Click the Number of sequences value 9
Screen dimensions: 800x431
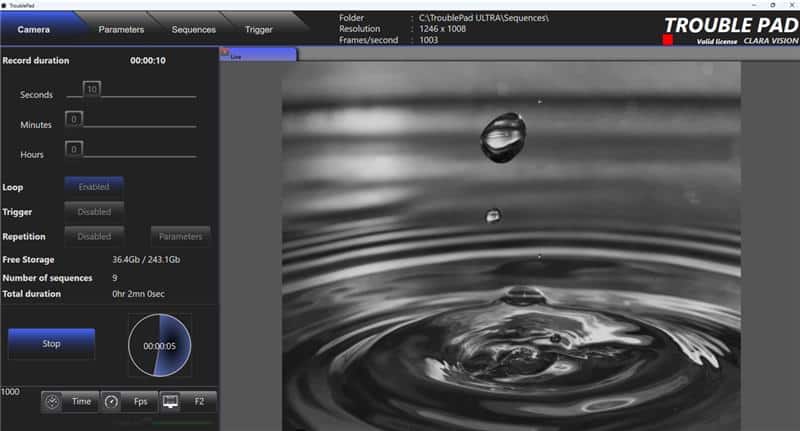[115, 278]
